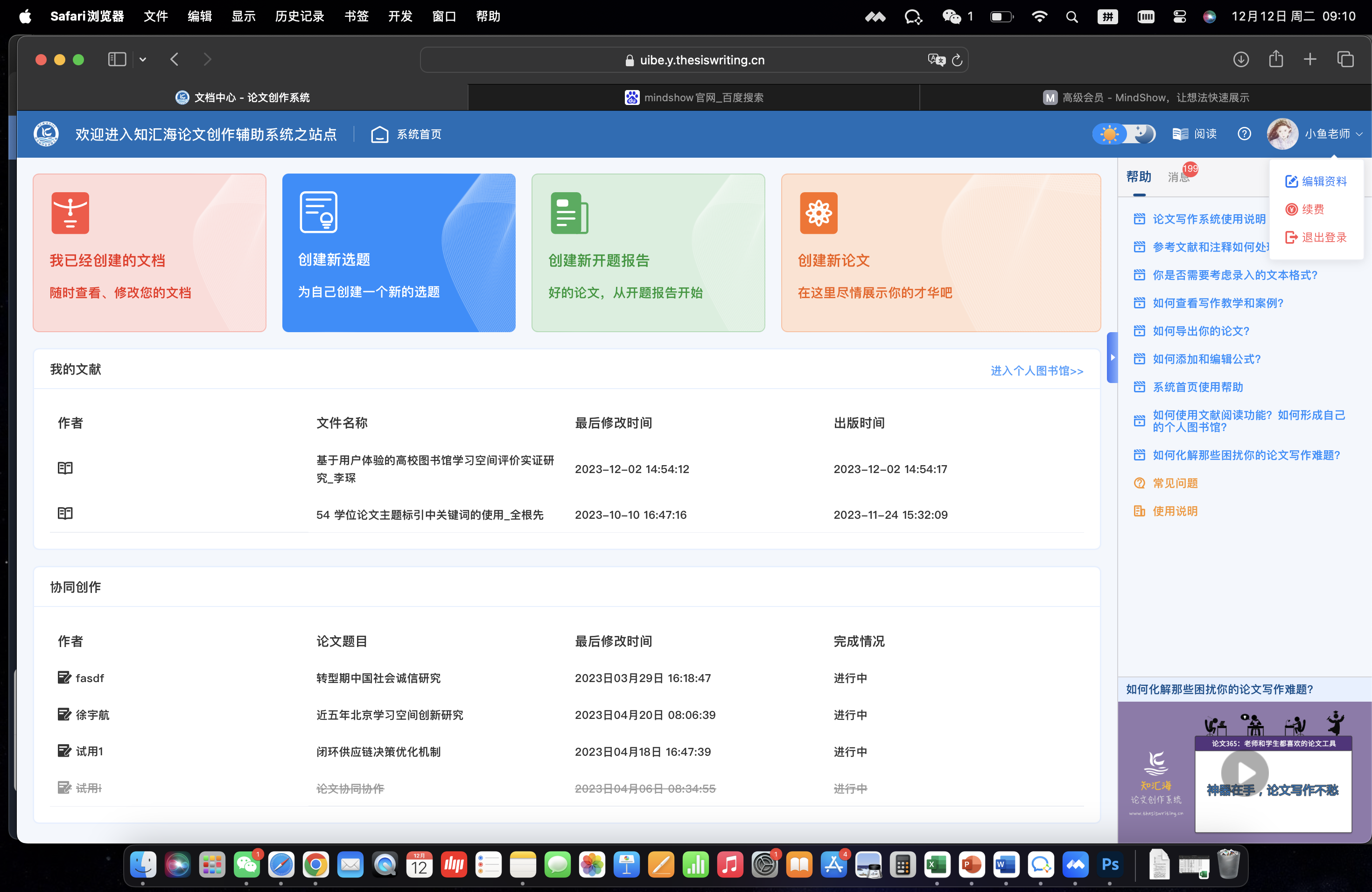
Task: Reload the page with refresh icon
Action: (958, 60)
